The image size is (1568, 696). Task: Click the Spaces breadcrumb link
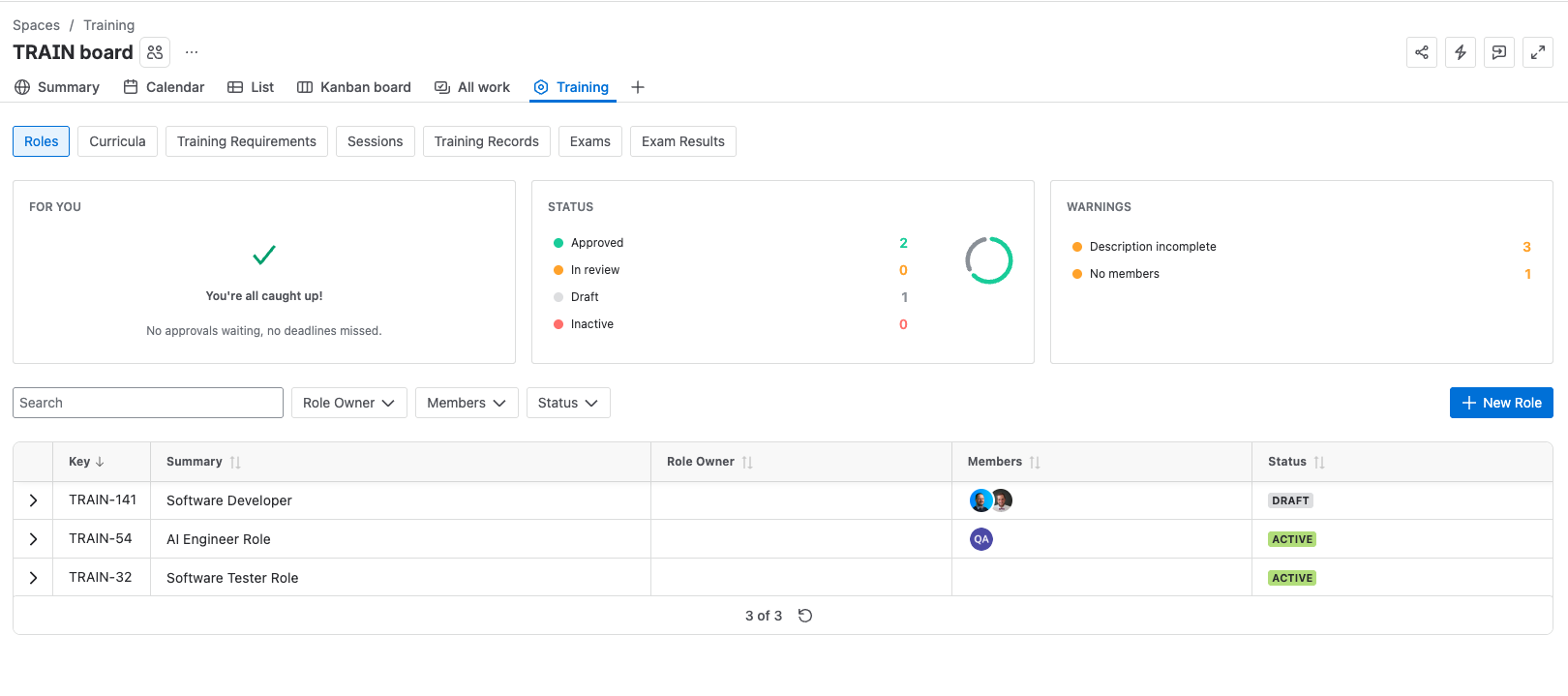point(36,25)
